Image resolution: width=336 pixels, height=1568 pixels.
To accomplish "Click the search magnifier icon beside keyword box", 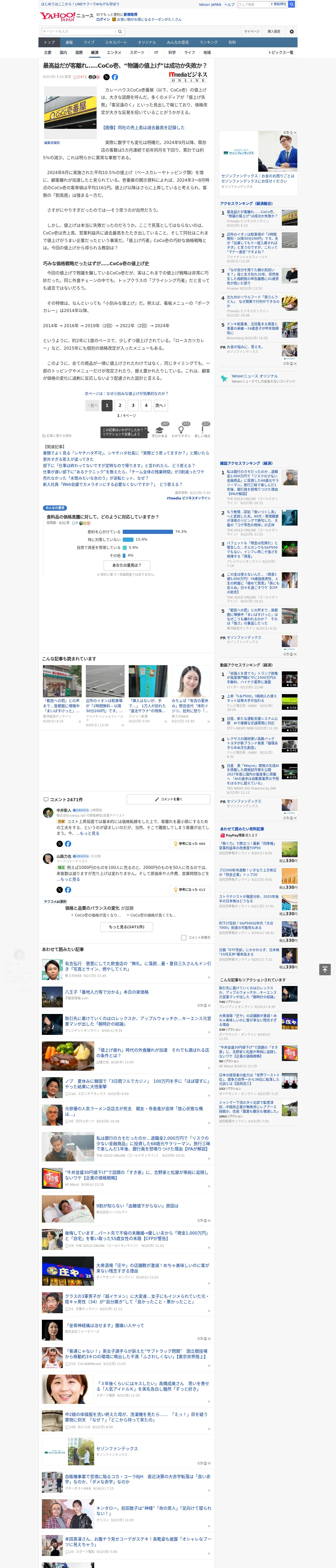I will click(120, 31).
